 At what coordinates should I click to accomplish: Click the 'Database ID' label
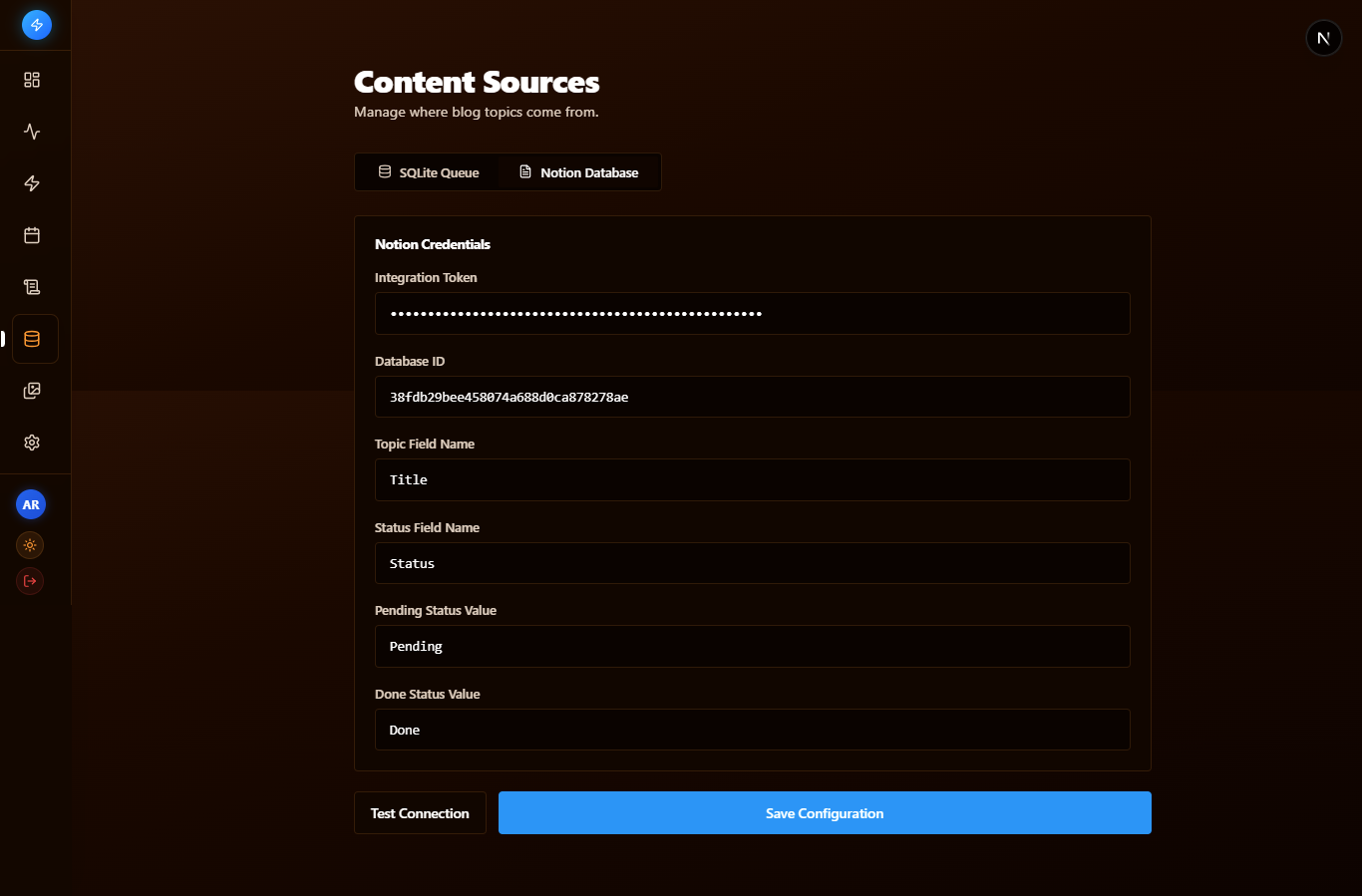click(x=410, y=361)
